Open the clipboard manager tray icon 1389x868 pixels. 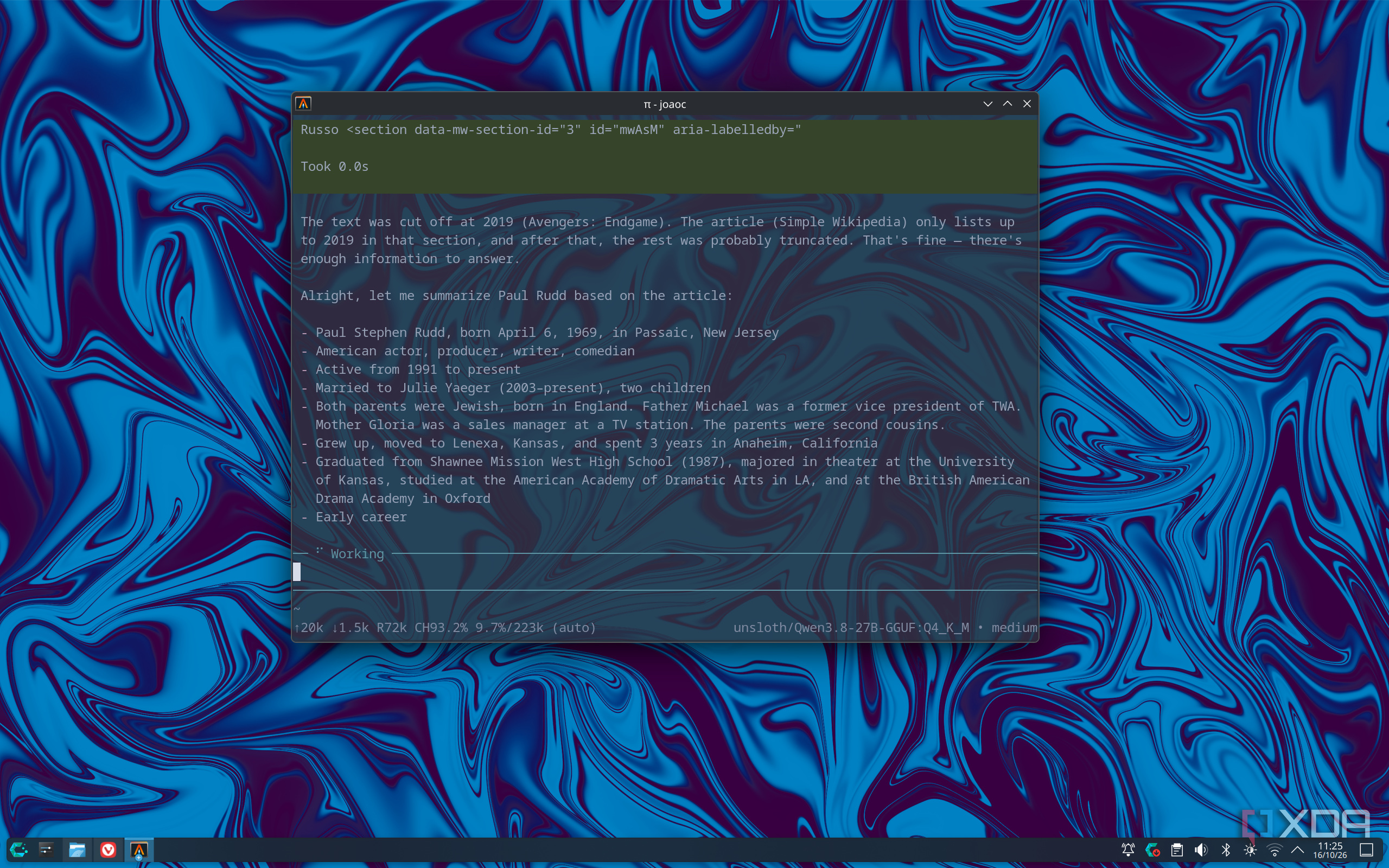pos(1177,850)
